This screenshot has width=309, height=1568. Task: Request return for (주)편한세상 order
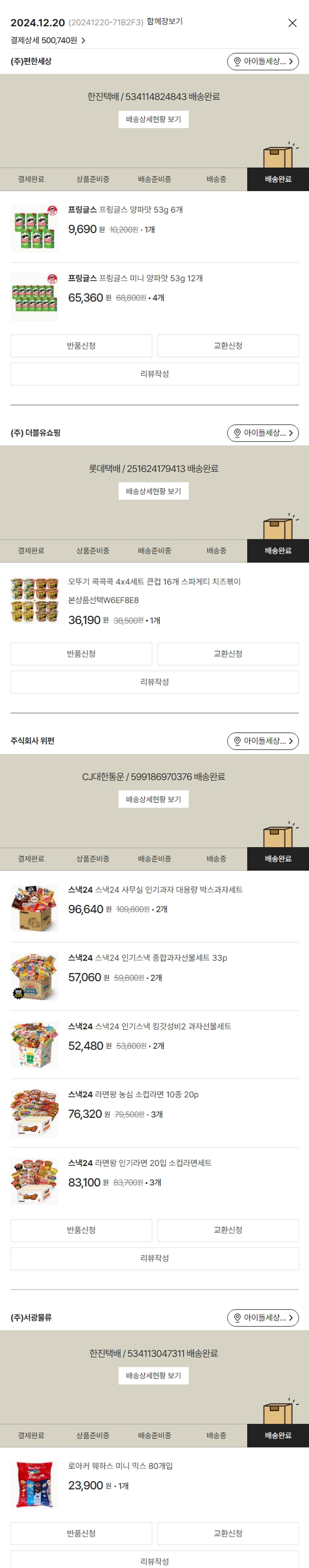pos(81,346)
